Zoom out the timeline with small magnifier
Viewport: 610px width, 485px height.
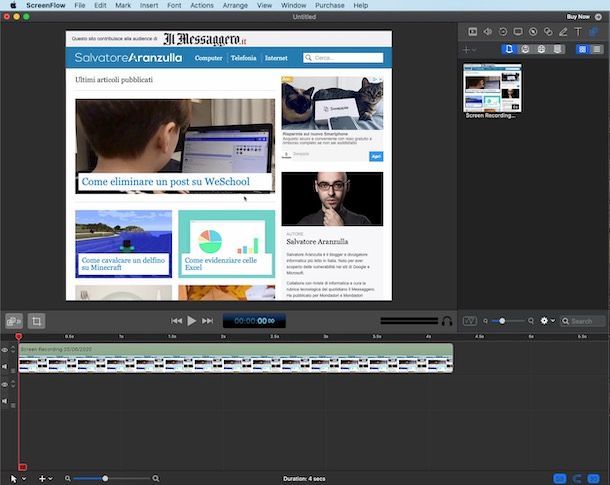point(68,479)
